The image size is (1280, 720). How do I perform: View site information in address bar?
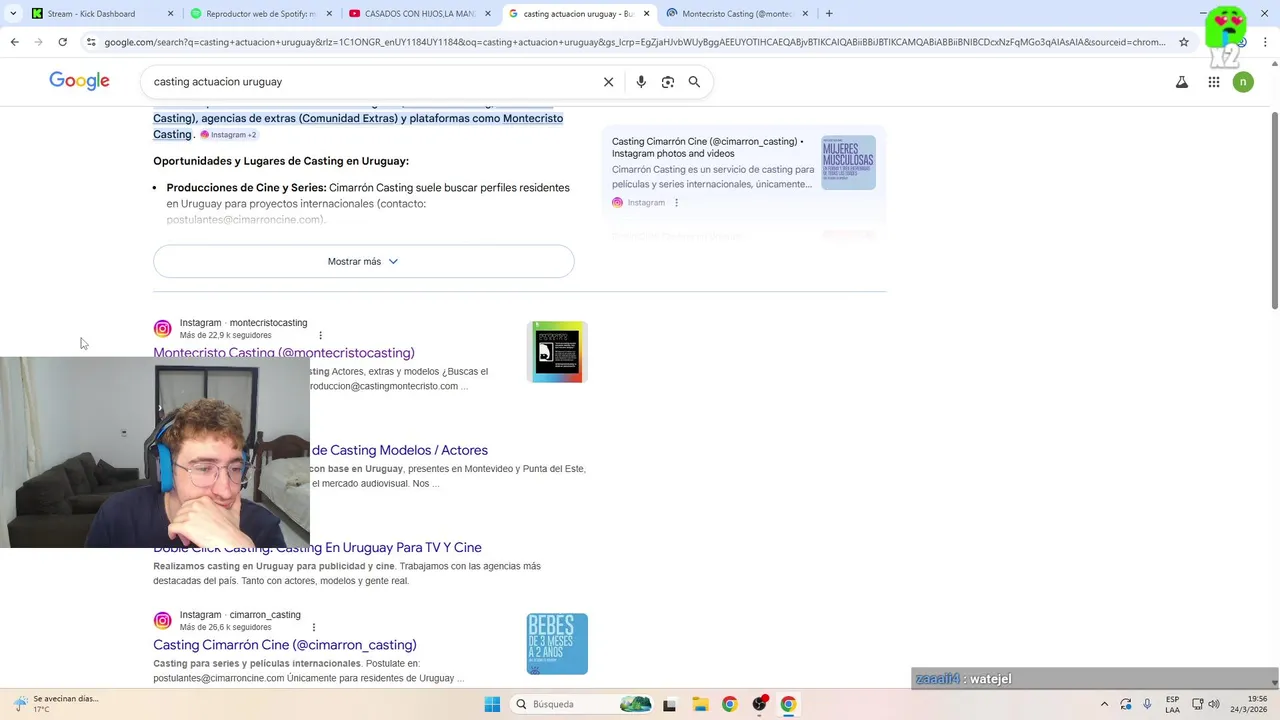pos(91,42)
